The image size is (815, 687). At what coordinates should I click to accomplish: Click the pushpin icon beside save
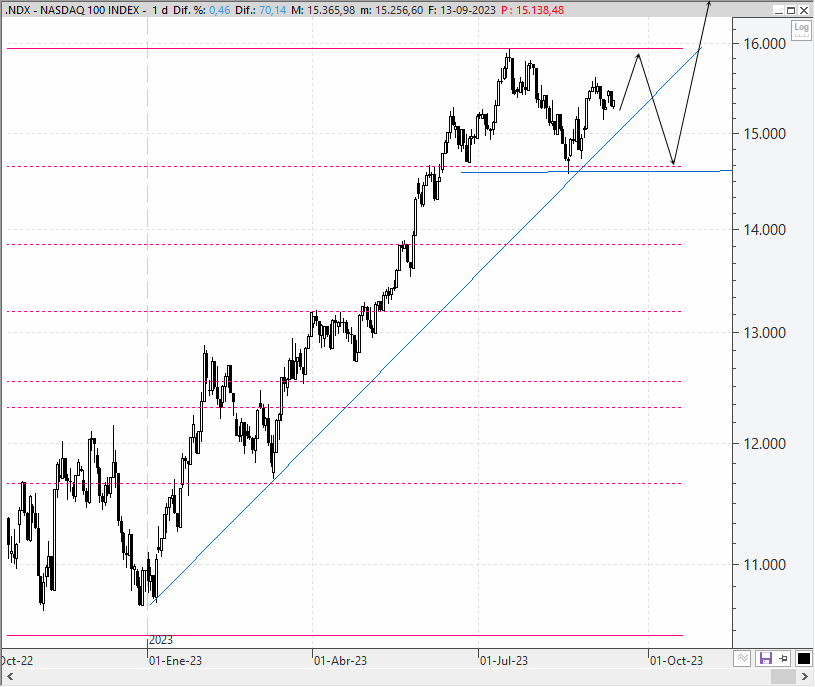(x=783, y=658)
